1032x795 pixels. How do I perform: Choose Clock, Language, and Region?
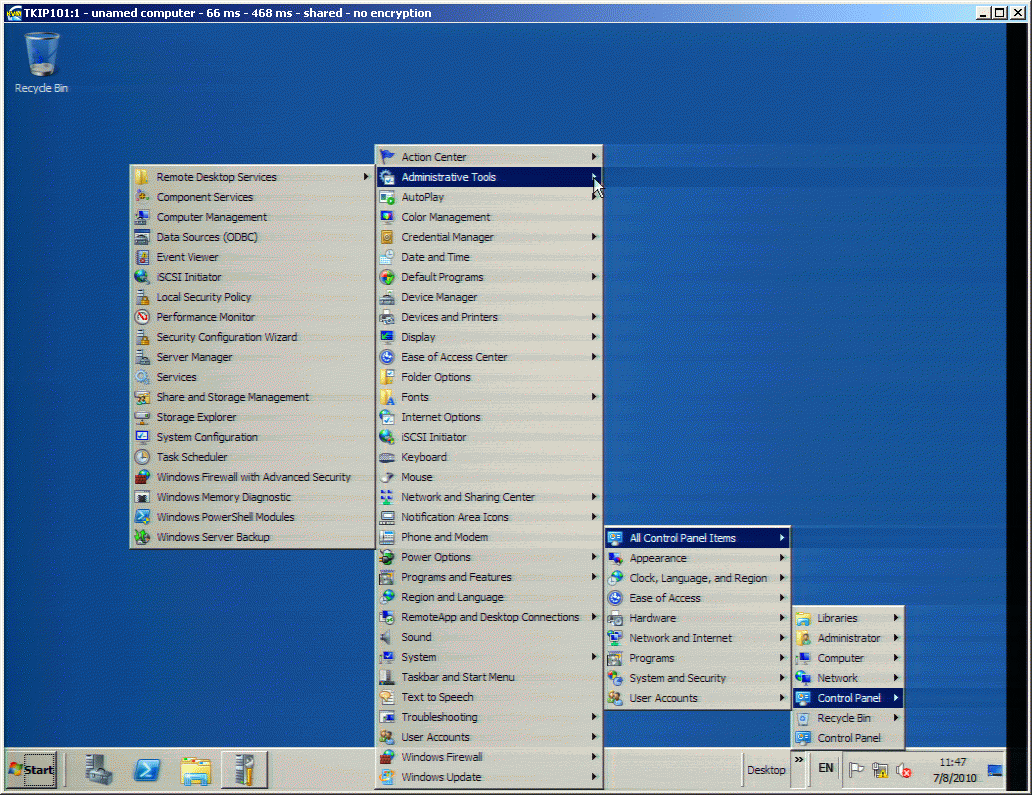[x=698, y=578]
